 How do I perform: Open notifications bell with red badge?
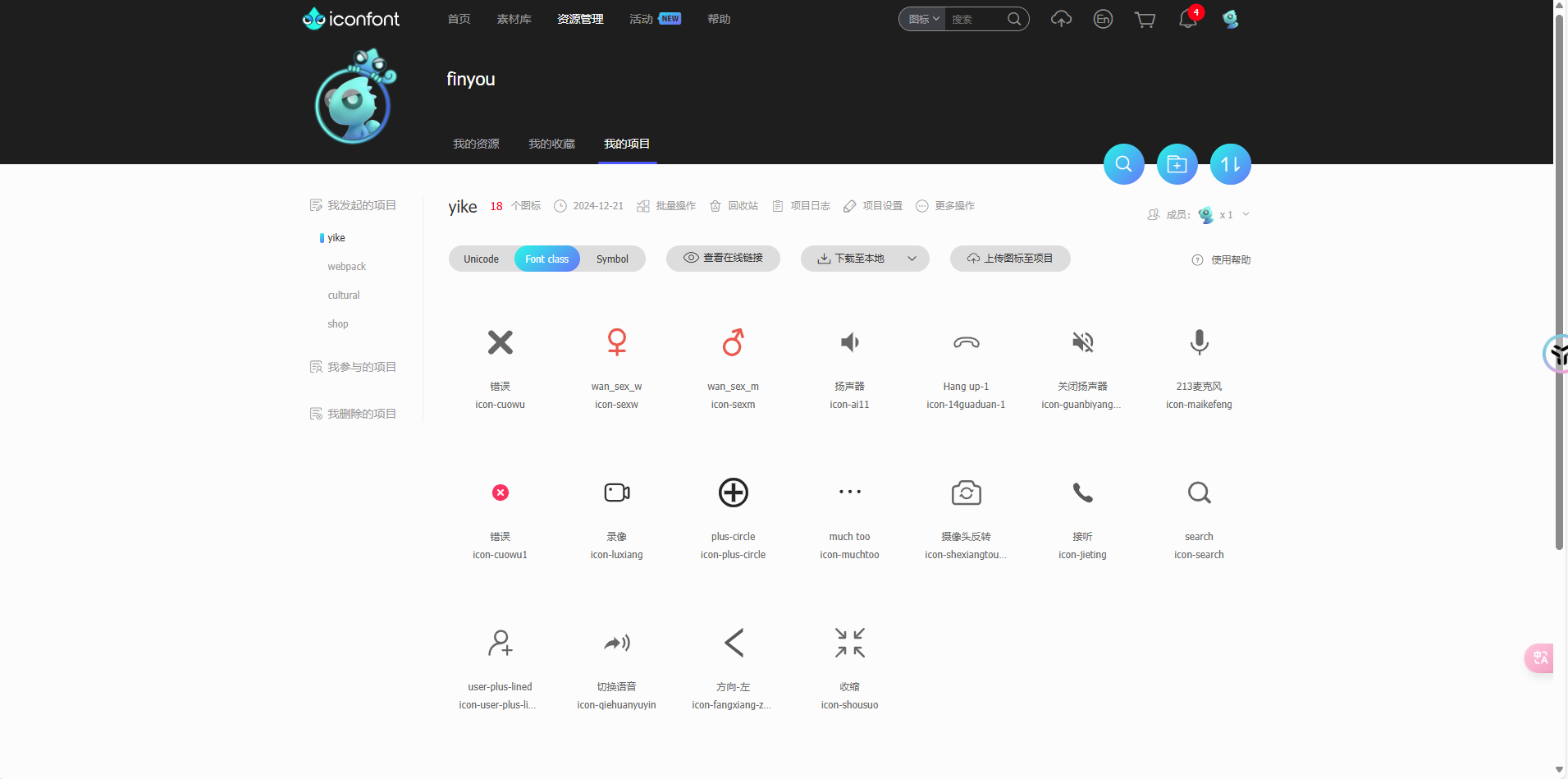(x=1188, y=19)
